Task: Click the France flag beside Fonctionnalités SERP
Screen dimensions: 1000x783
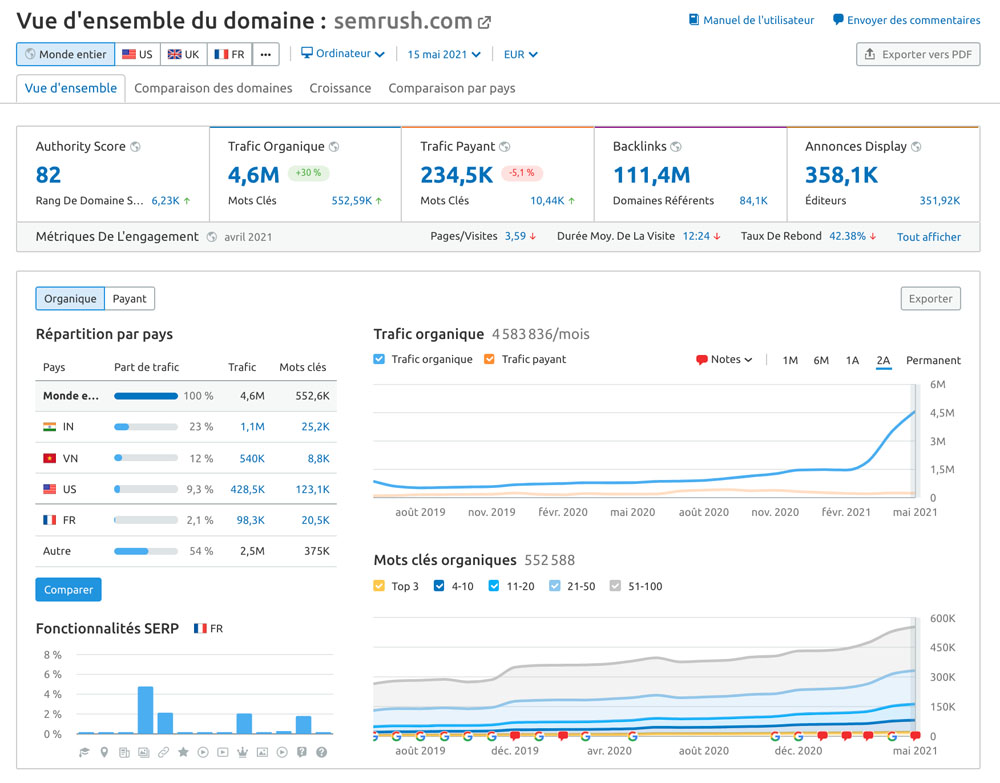Action: point(200,629)
